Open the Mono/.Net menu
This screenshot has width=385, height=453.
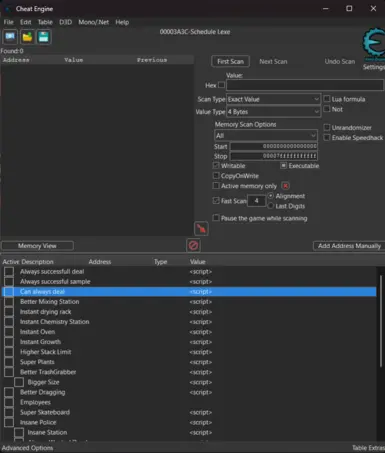pos(94,22)
